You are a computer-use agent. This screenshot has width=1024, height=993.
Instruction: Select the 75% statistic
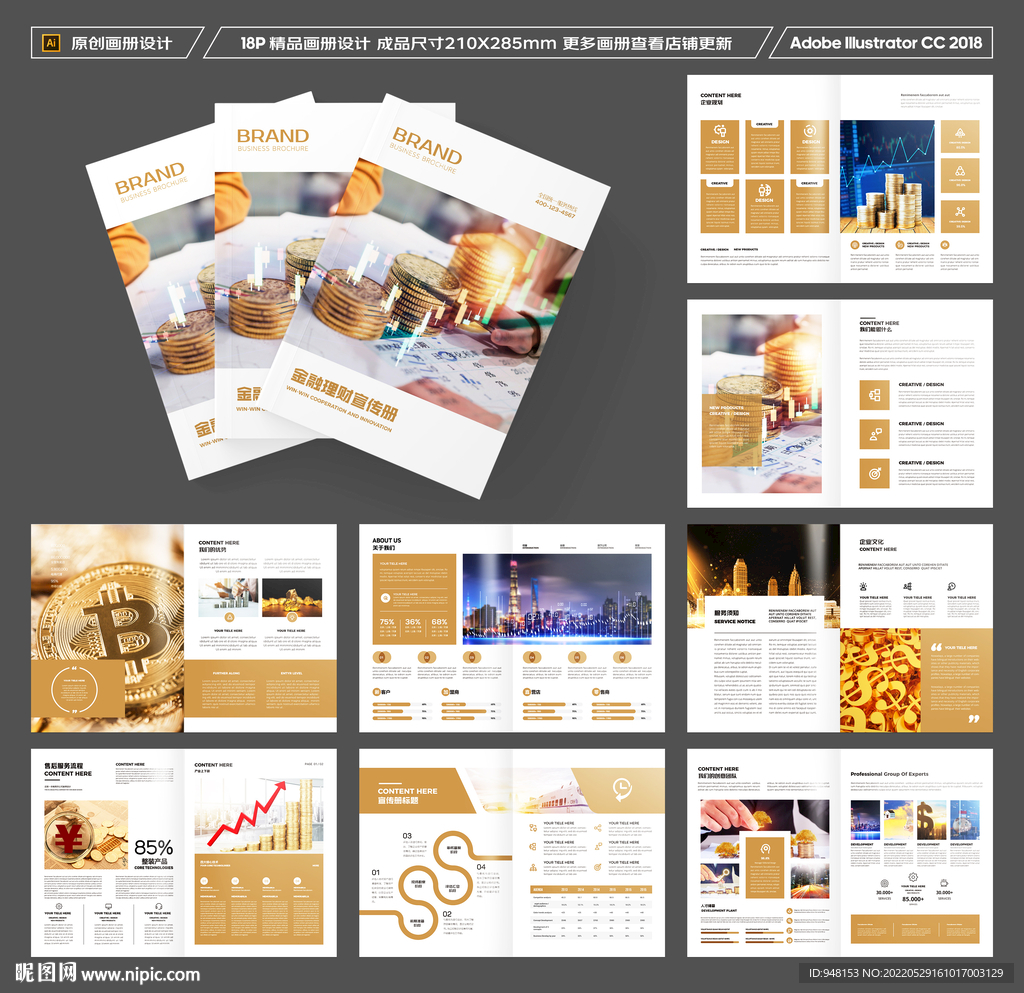pos(387,622)
